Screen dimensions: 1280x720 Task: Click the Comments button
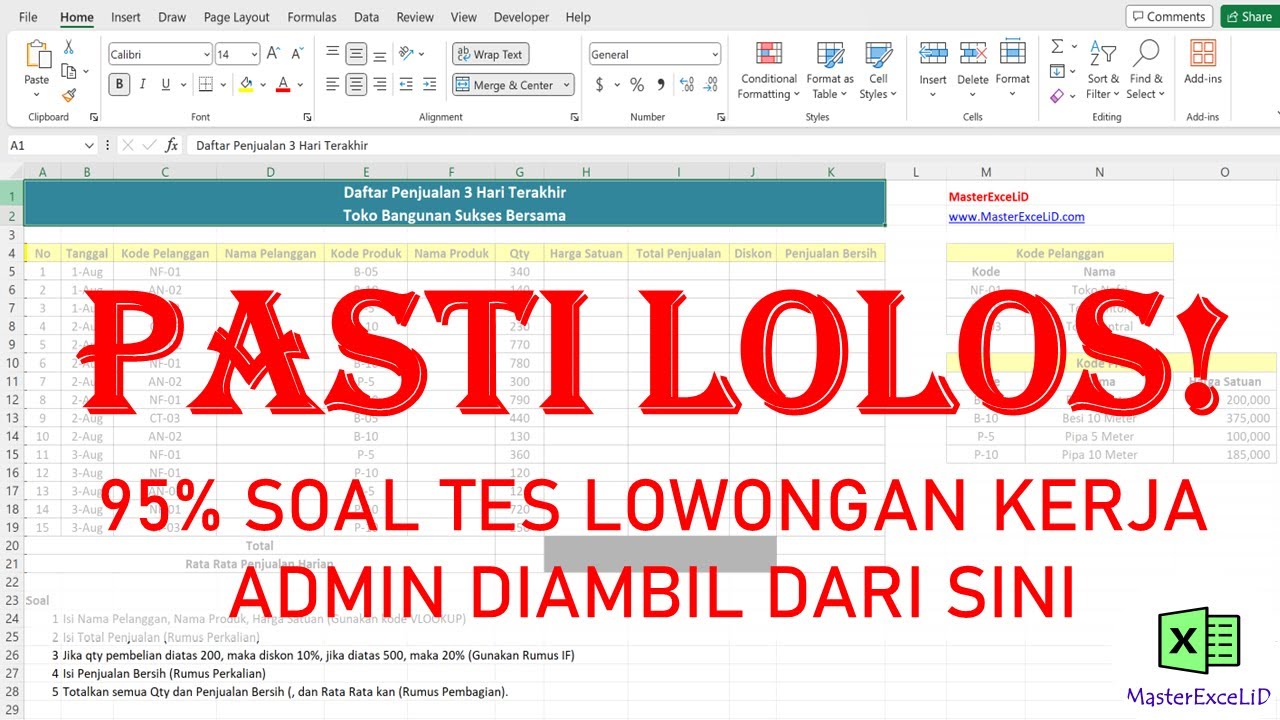pyautogui.click(x=1169, y=16)
